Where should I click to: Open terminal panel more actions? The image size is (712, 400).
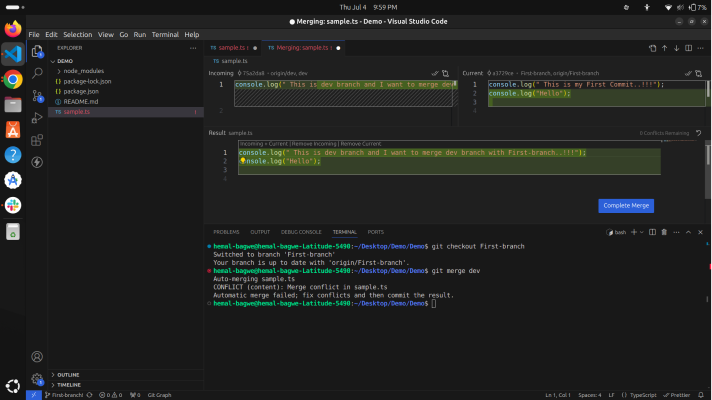[x=677, y=232]
